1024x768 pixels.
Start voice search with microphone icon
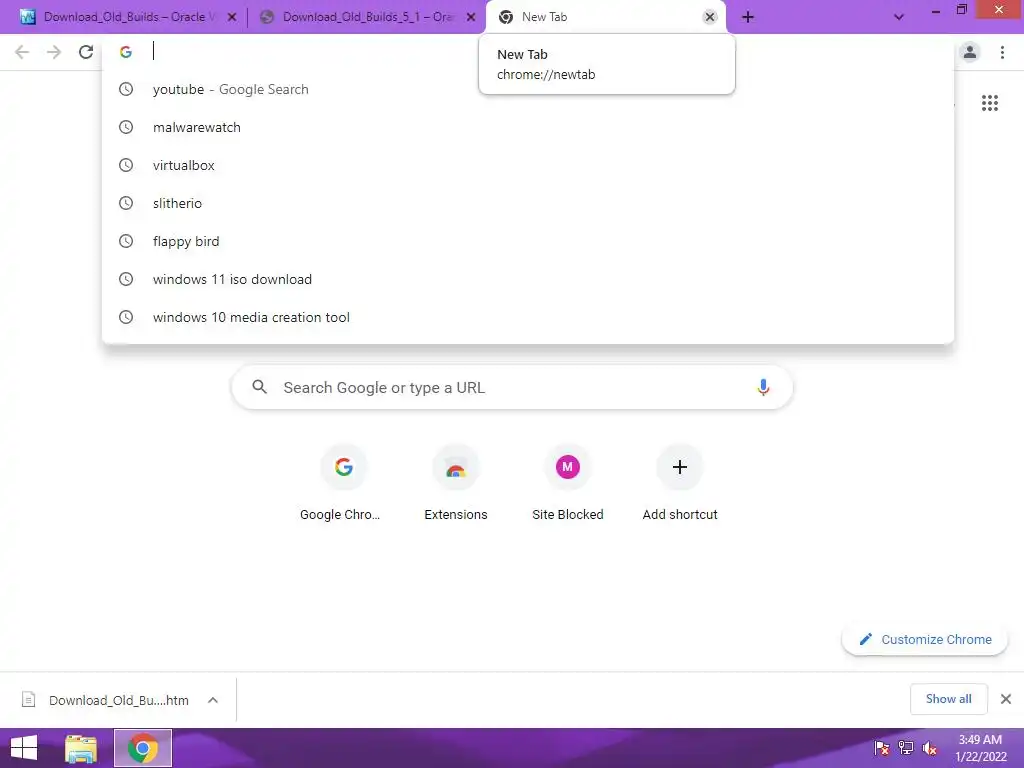click(x=763, y=387)
